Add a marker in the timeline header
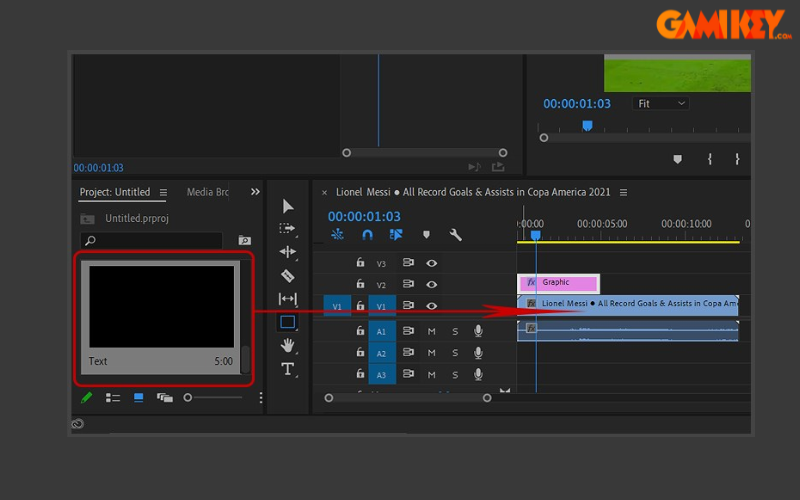 pyautogui.click(x=427, y=234)
